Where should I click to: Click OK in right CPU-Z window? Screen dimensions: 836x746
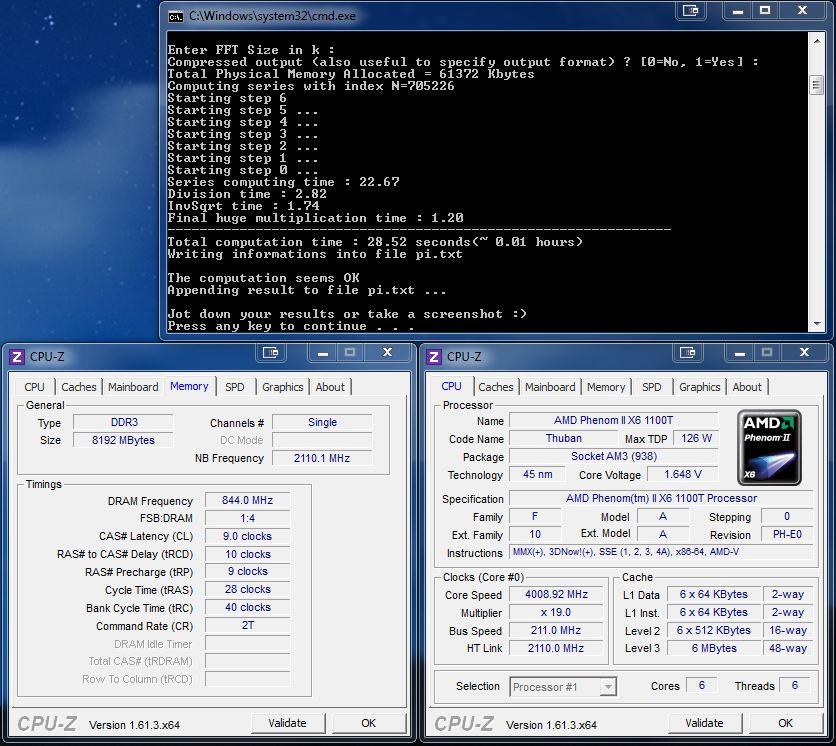(785, 723)
